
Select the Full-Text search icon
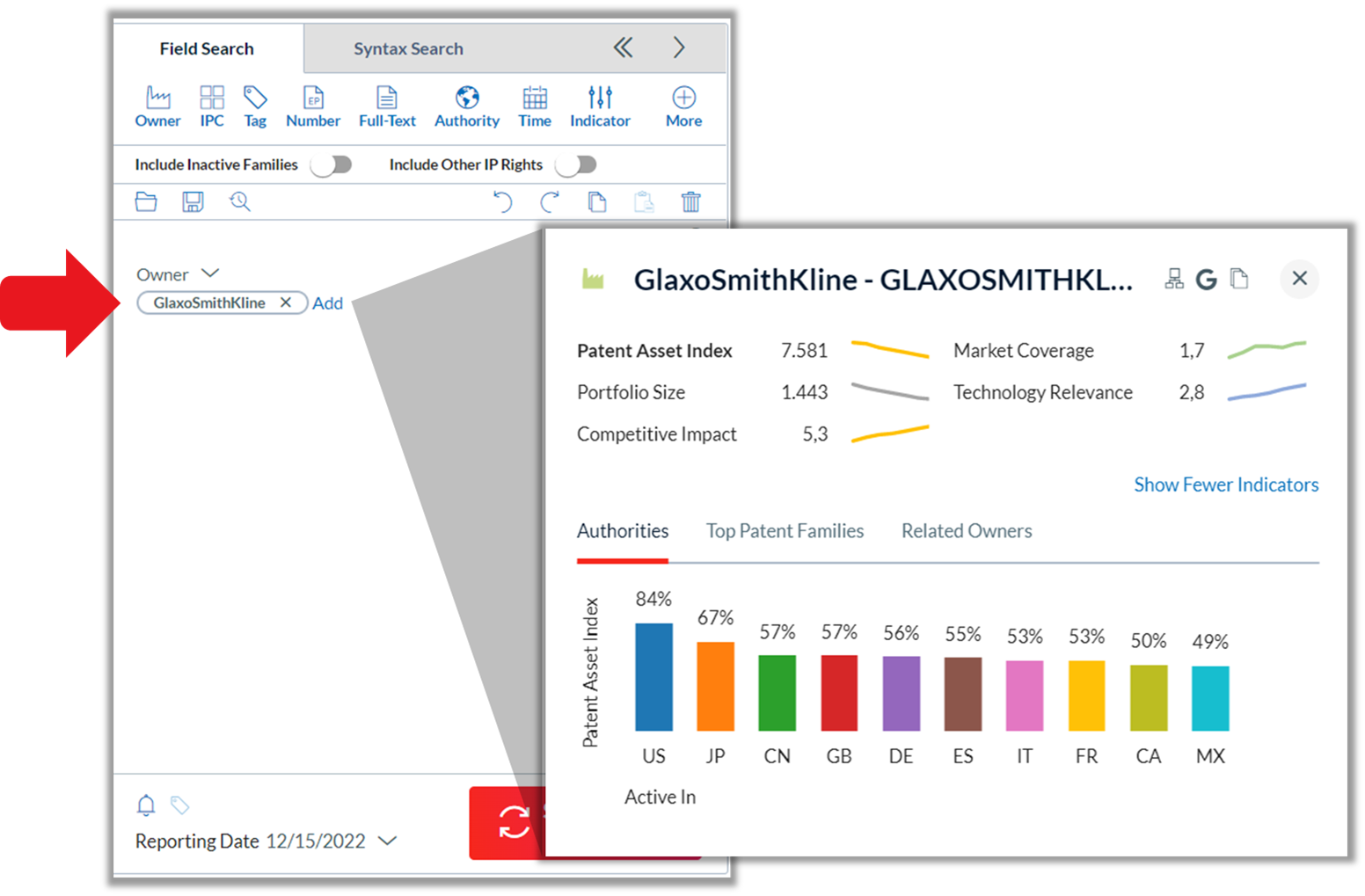(387, 106)
